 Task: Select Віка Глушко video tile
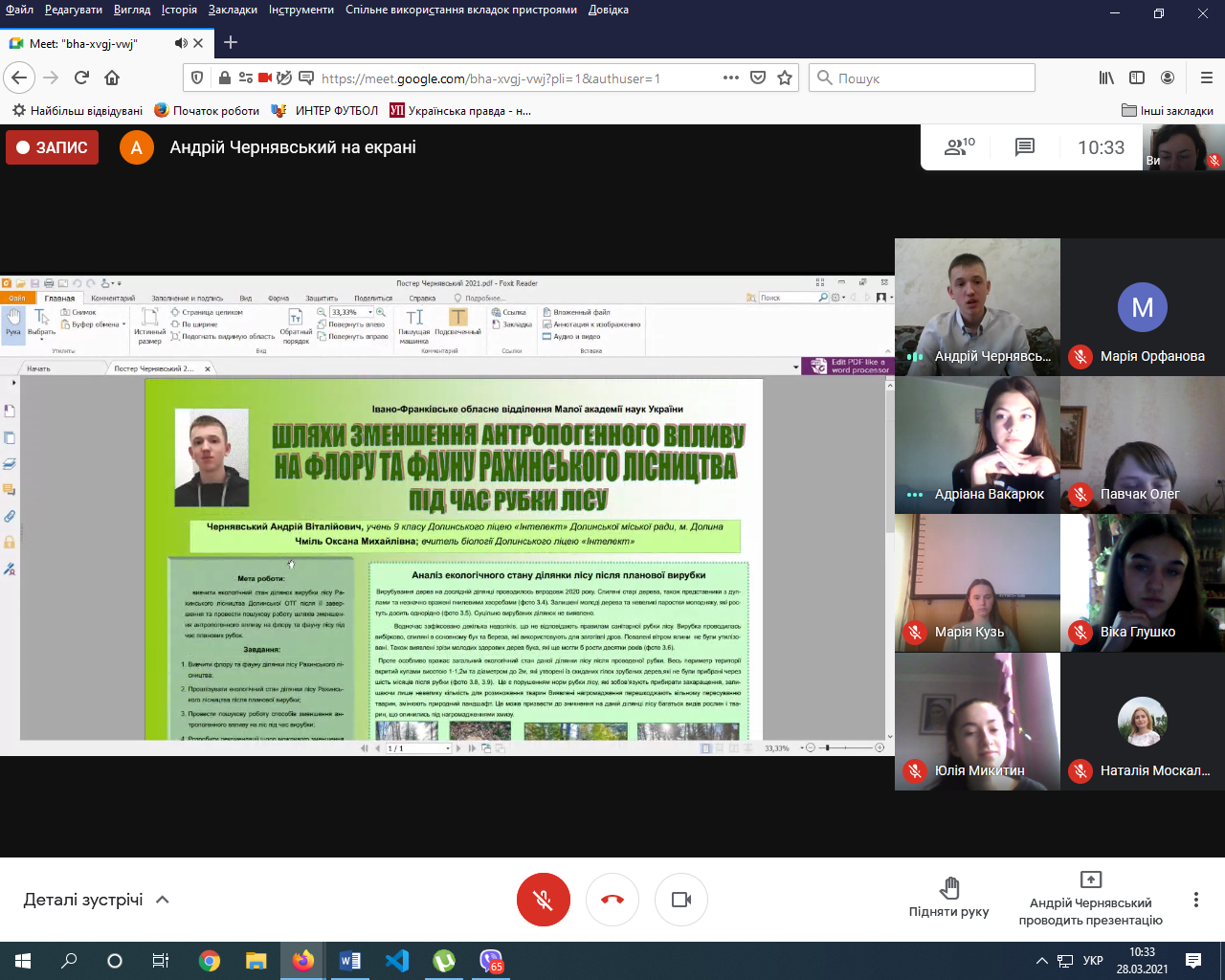tap(1143, 583)
